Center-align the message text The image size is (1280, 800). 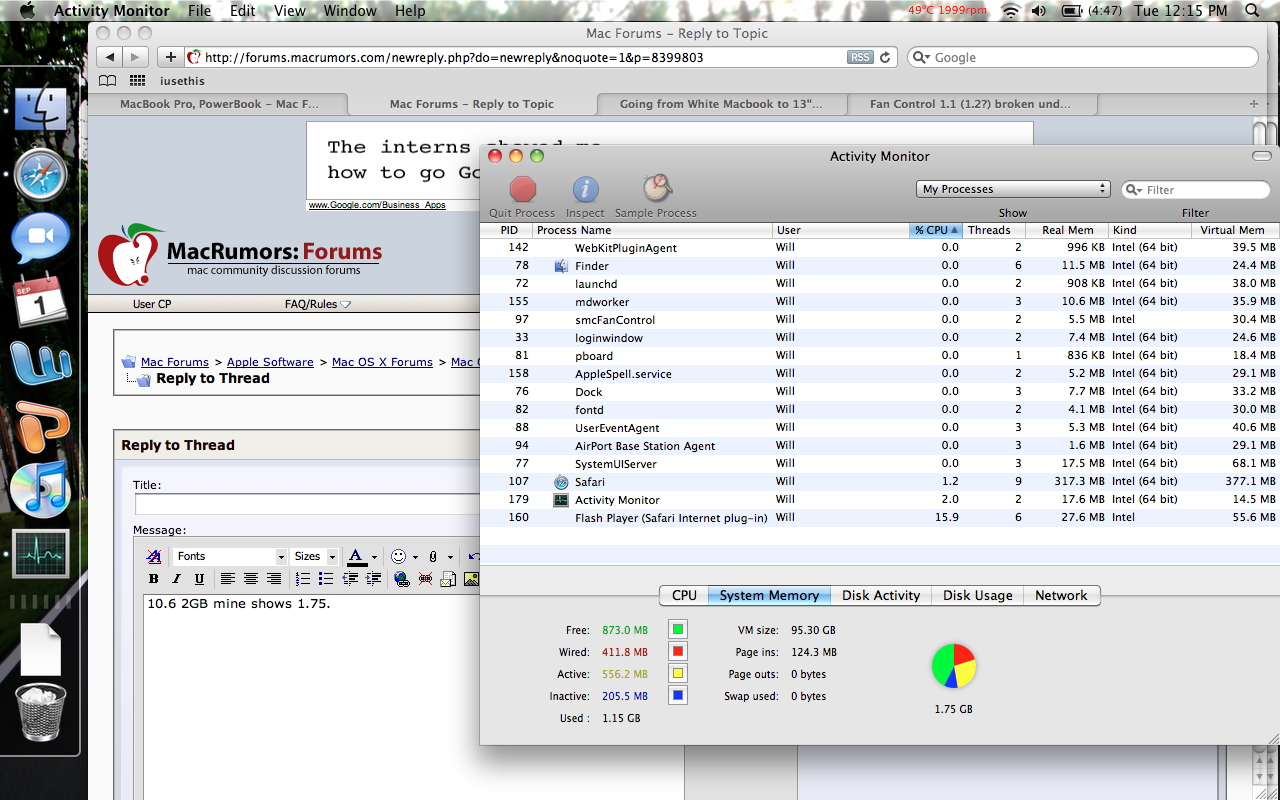pyautogui.click(x=251, y=579)
